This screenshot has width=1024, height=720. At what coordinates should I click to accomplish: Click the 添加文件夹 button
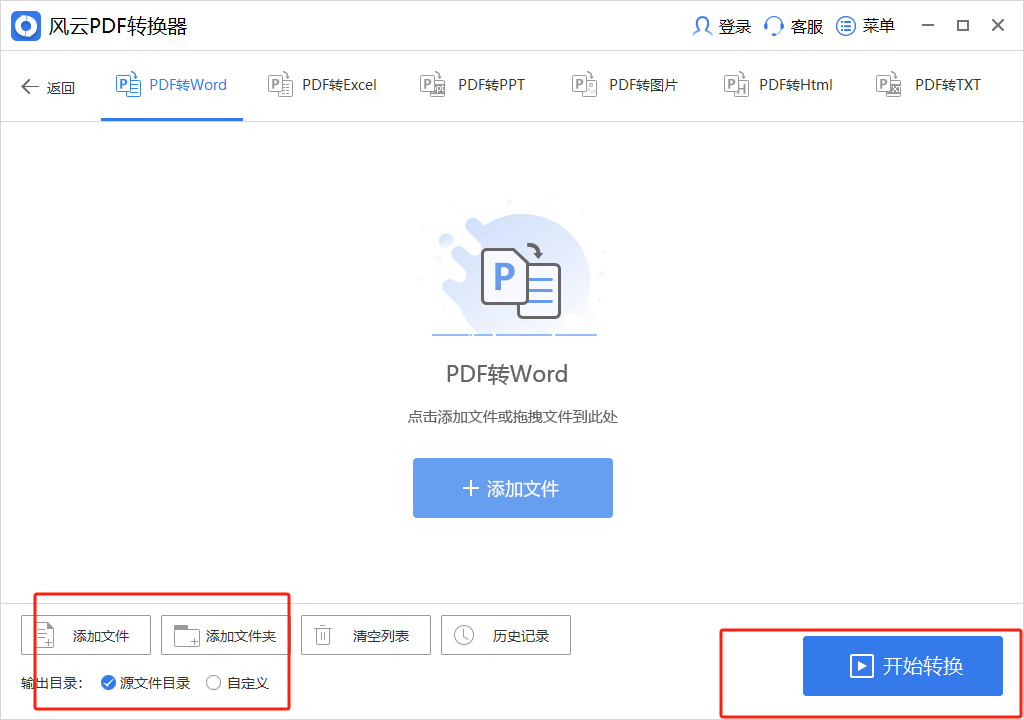click(225, 635)
